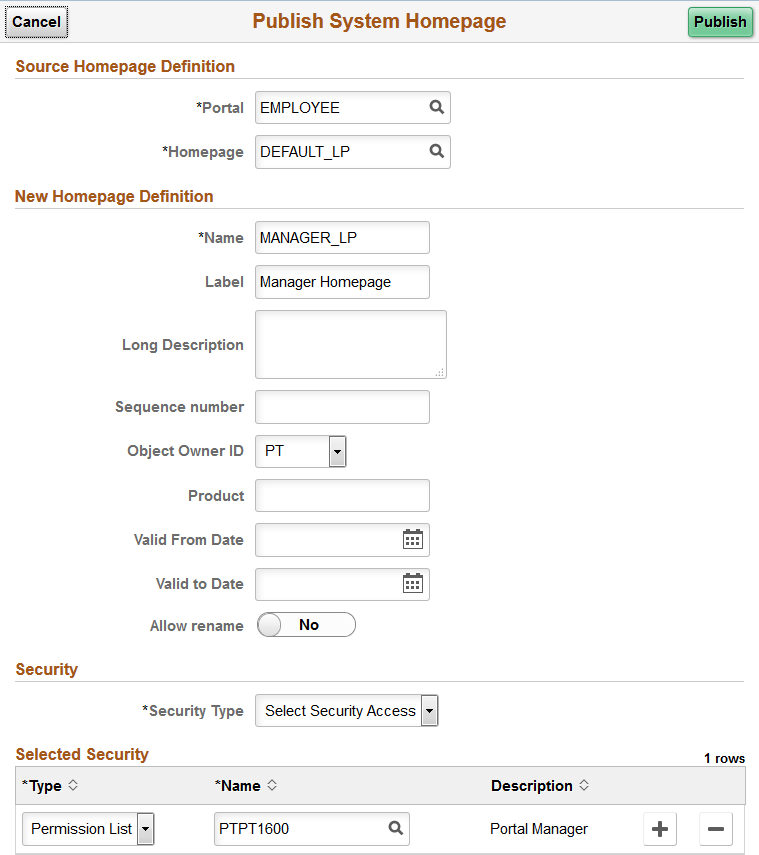Viewport: 759px width, 855px height.
Task: Click the Name field with MANAGER_LP
Action: coord(342,238)
